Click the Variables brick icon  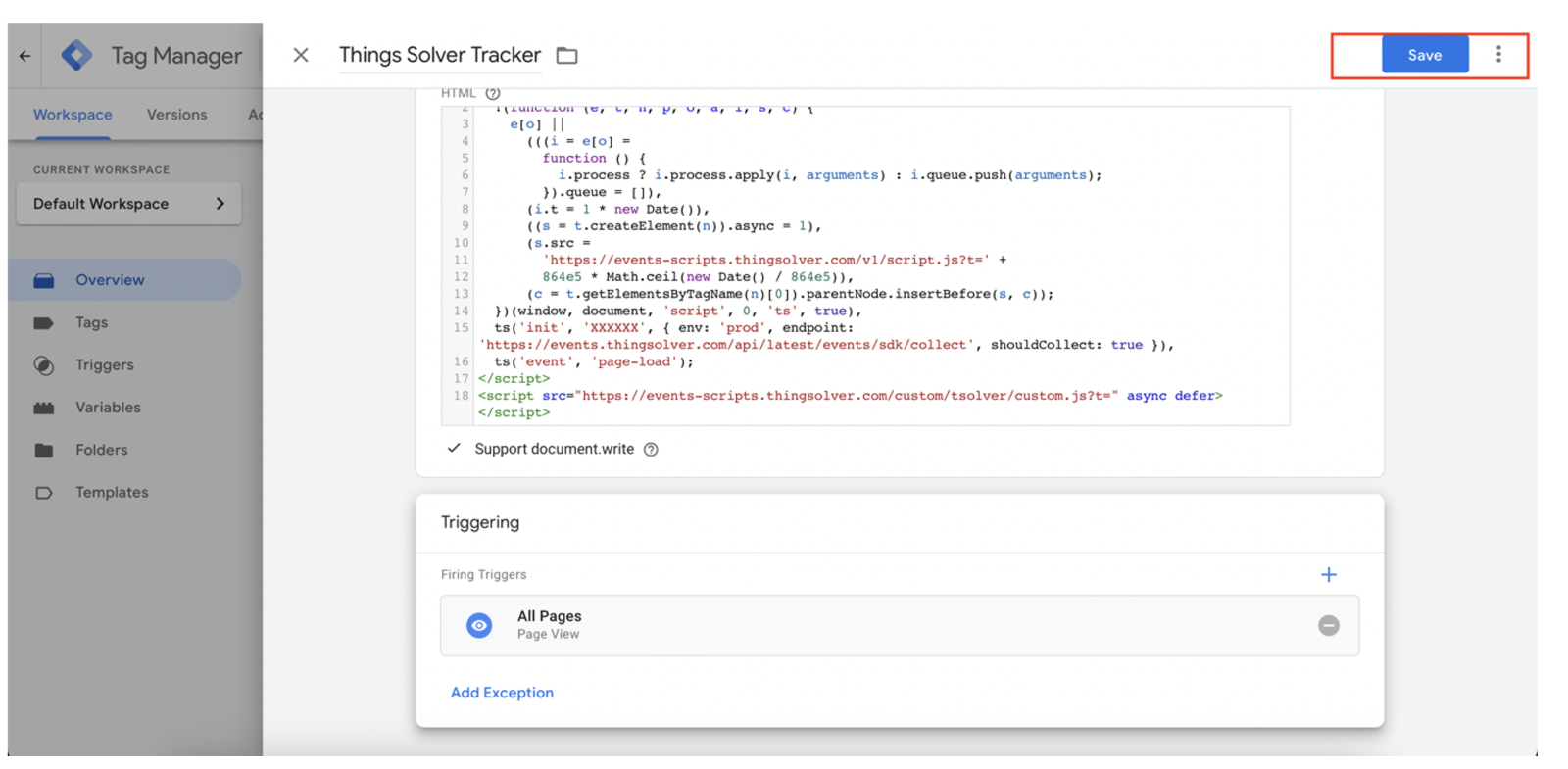44,408
